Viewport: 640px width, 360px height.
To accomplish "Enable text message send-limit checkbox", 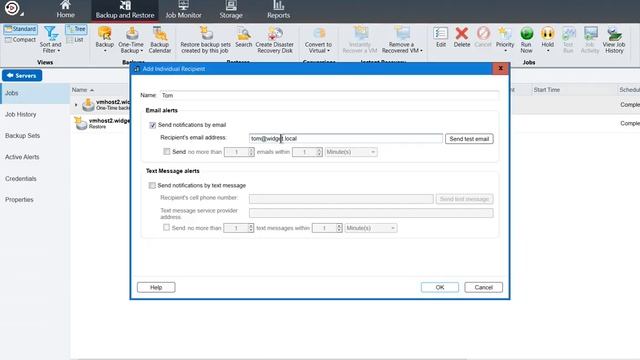I will (166, 228).
